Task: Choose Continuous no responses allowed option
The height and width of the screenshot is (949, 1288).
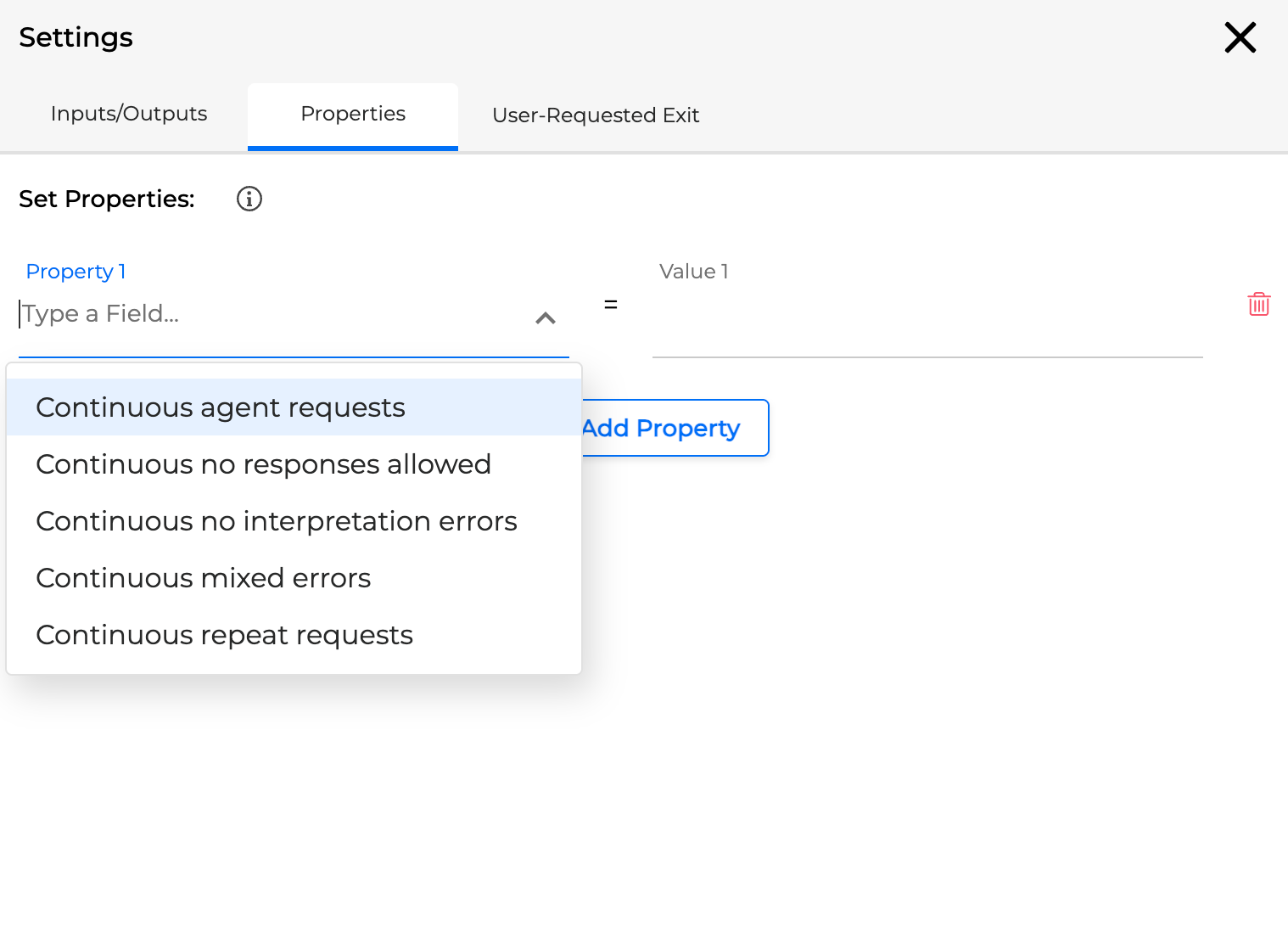Action: (263, 463)
